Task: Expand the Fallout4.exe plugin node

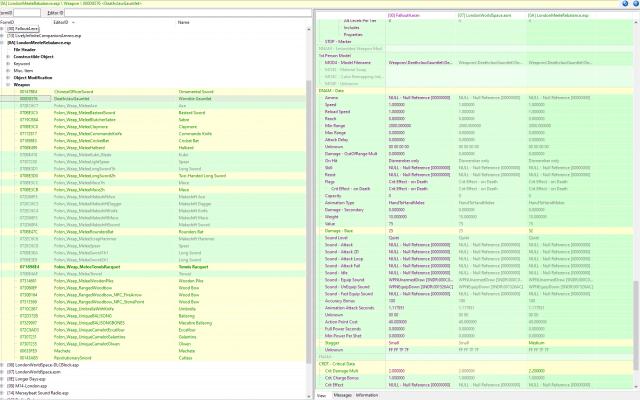Action: pos(4,31)
